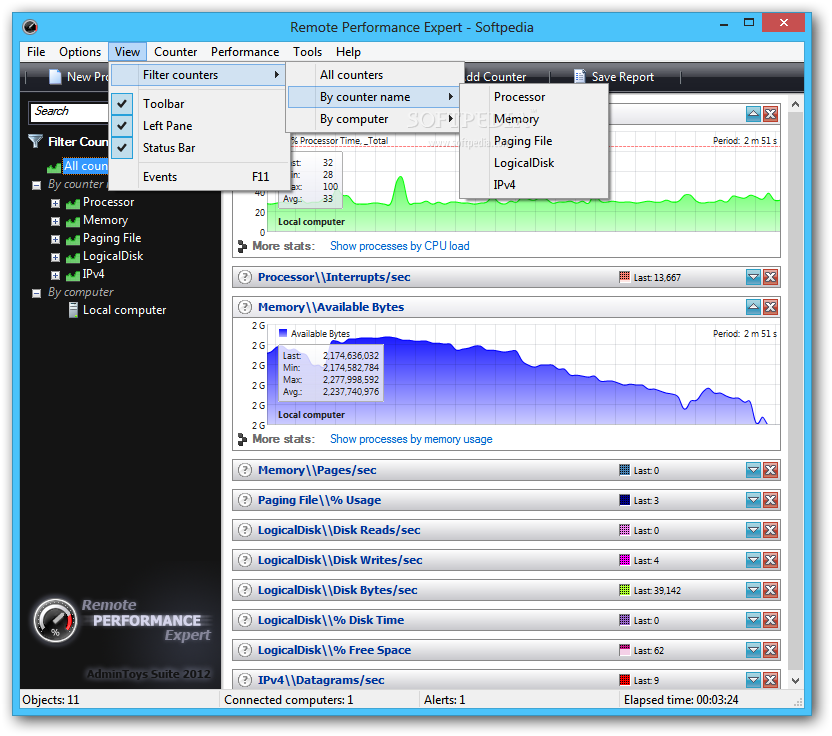Viewport: 832px width, 736px height.
Task: Choose Events F11 in View menu
Action: (199, 177)
